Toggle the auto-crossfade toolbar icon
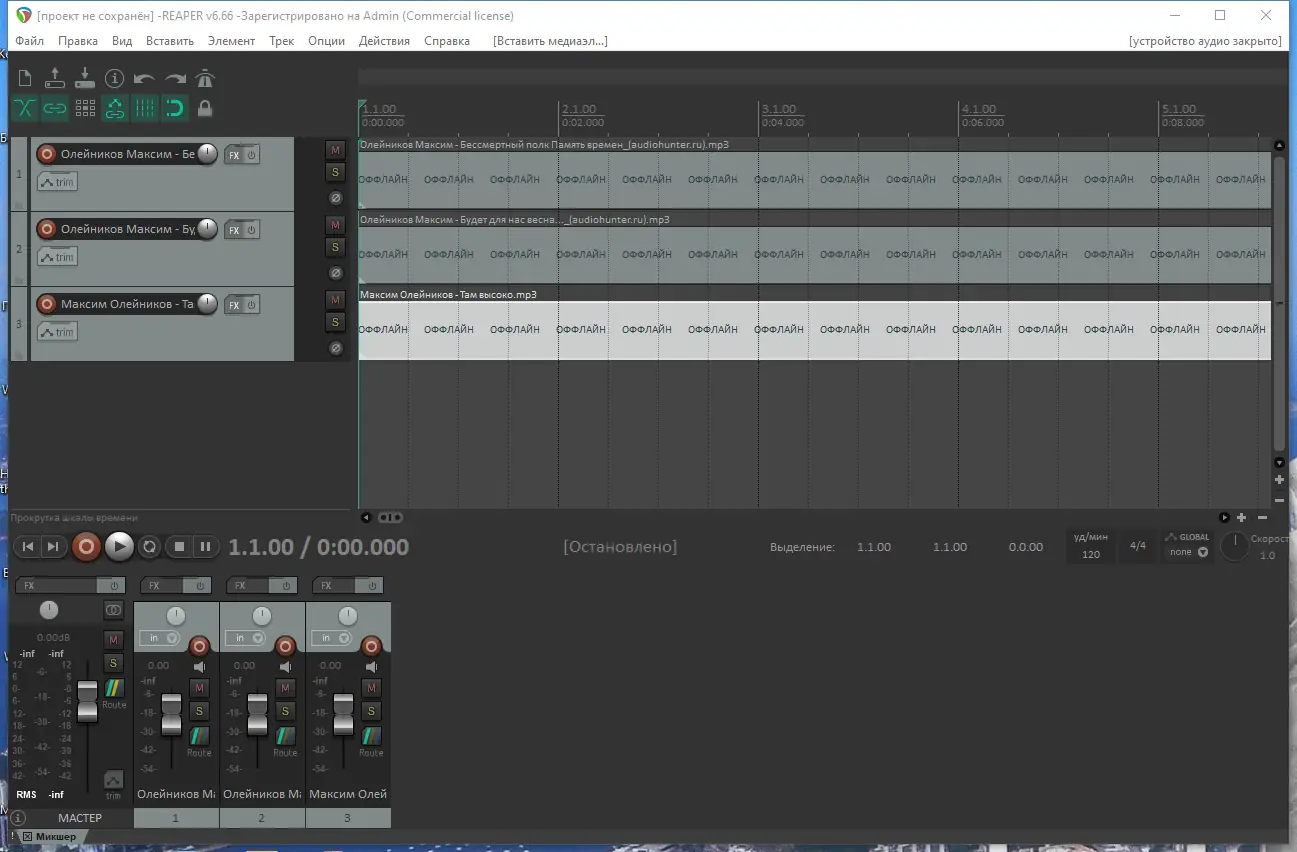Image resolution: width=1297 pixels, height=852 pixels. click(25, 108)
